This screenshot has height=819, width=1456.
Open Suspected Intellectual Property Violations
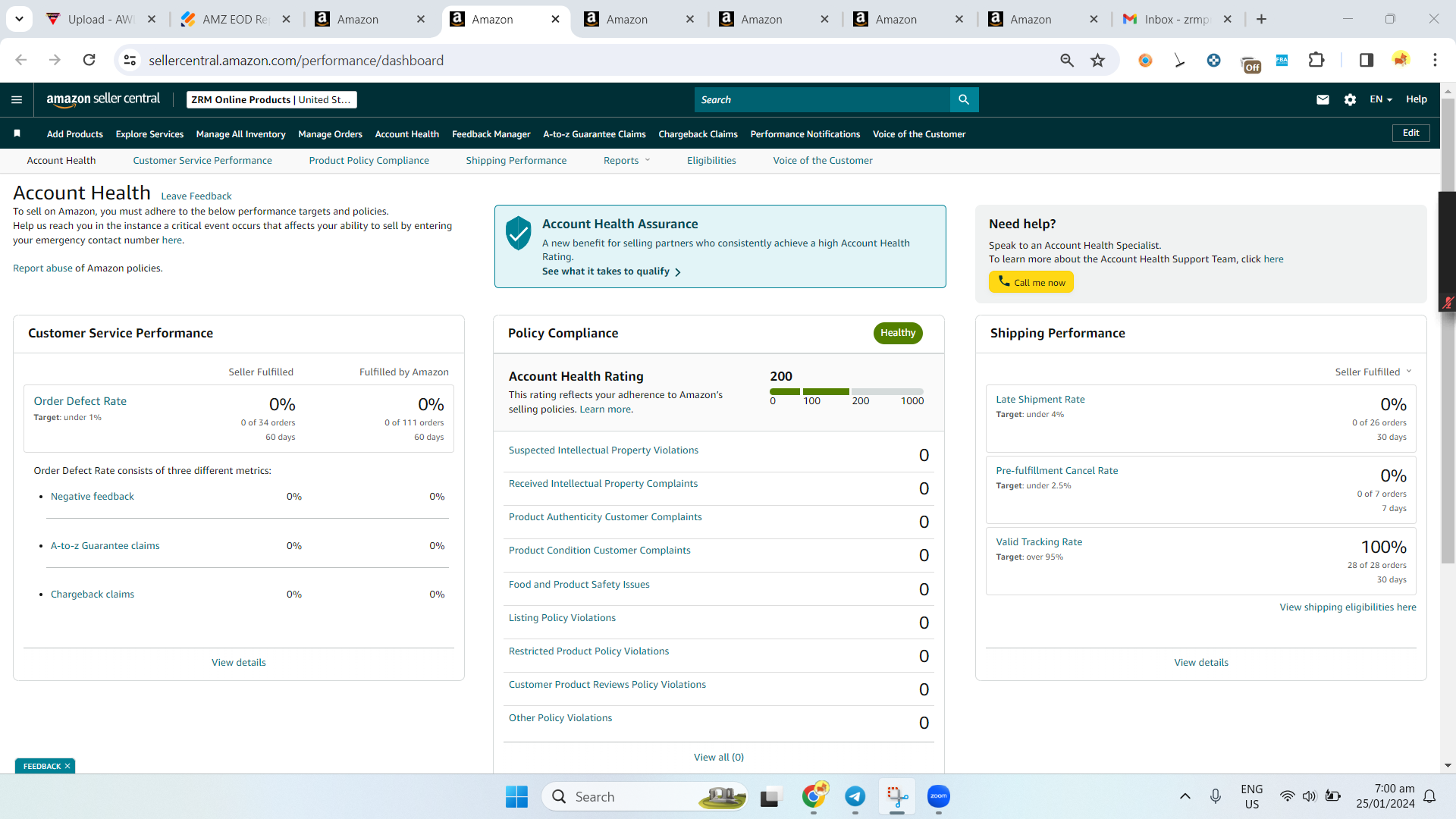coord(604,450)
